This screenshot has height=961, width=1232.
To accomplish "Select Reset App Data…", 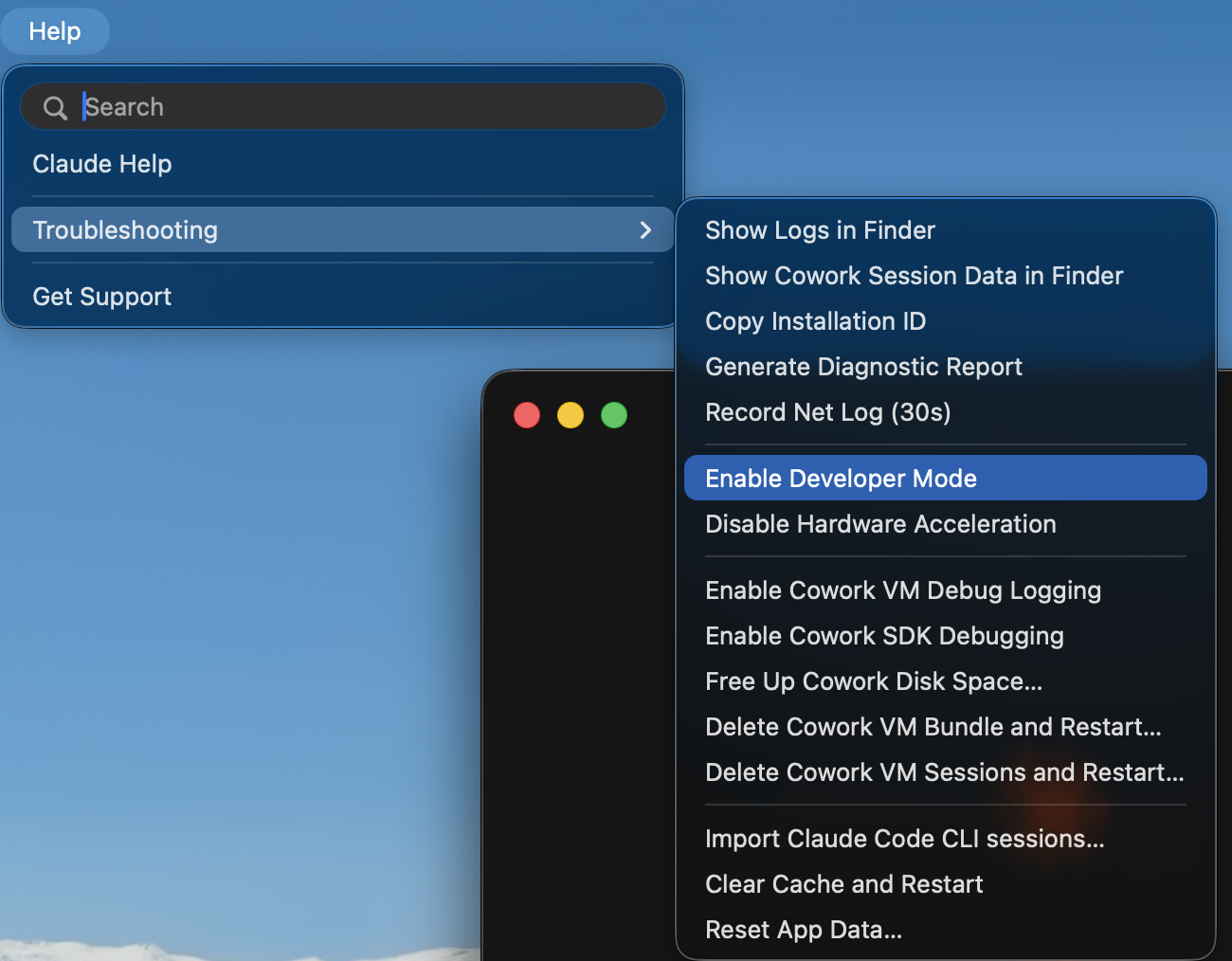I will point(946,930).
